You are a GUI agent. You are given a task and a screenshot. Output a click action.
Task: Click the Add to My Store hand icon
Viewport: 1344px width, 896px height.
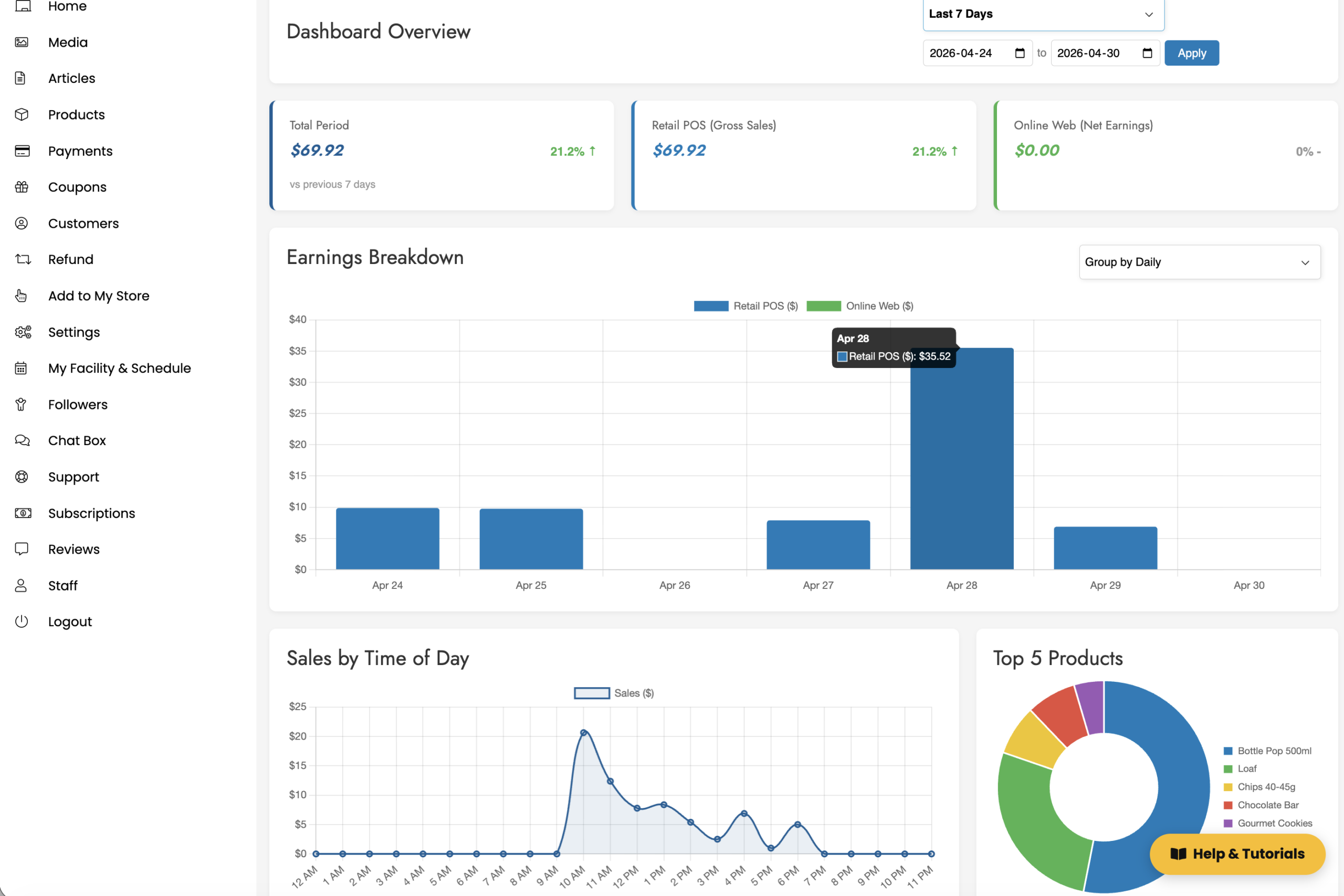[x=21, y=296]
